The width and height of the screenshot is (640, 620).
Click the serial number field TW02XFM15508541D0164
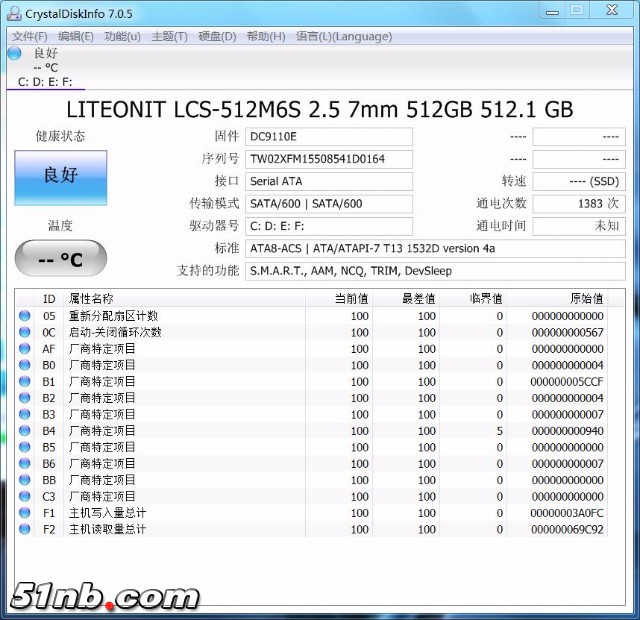328,159
